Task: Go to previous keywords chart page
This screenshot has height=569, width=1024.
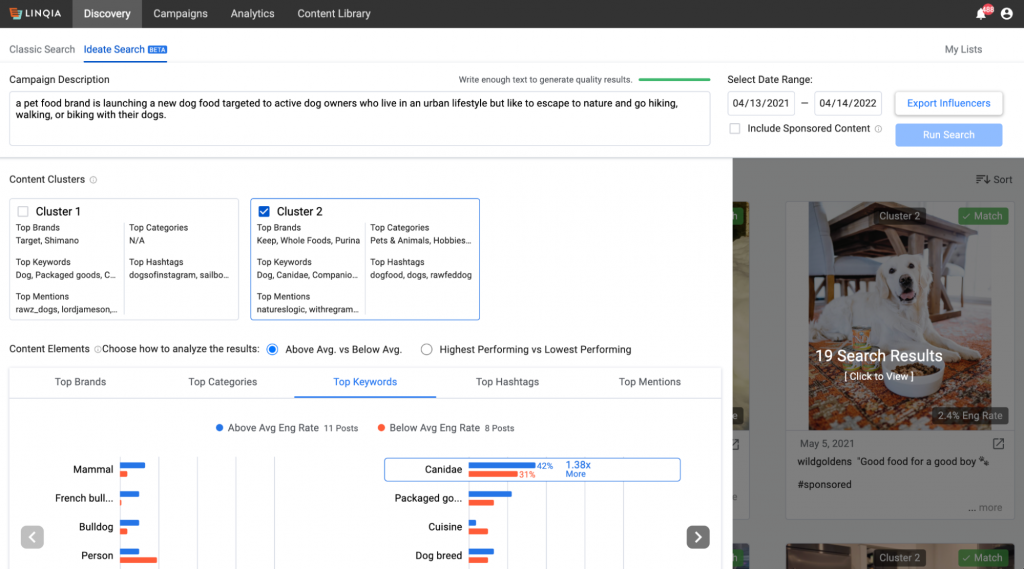Action: tap(32, 537)
